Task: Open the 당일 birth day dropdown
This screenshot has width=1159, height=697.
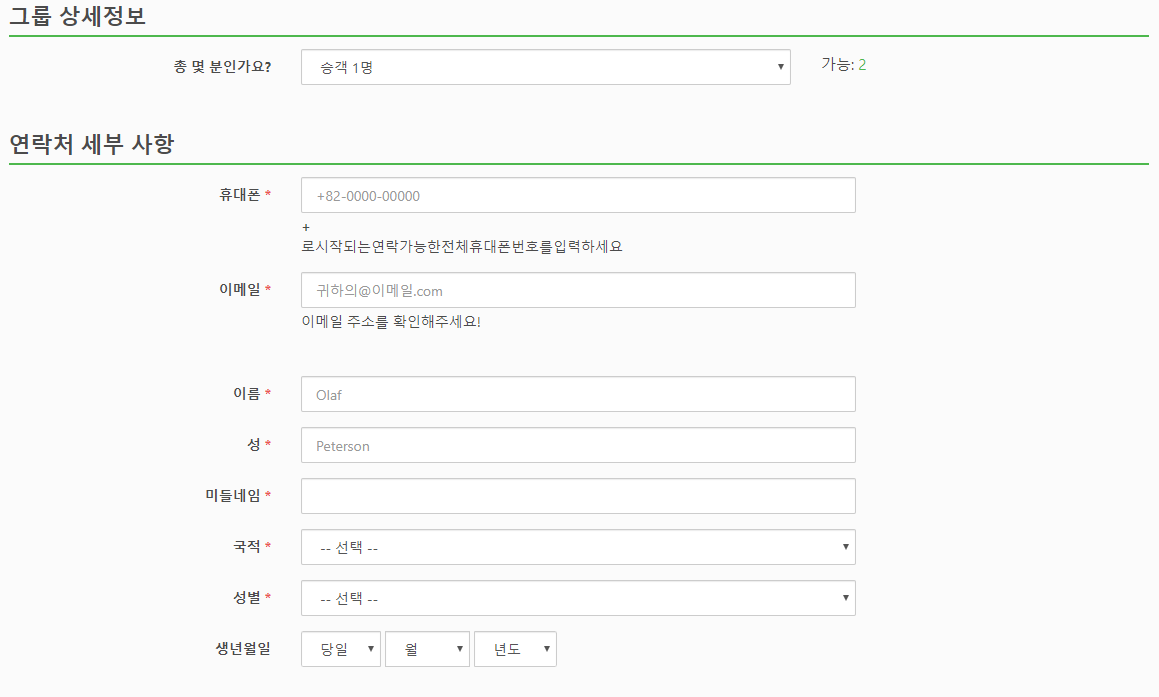Action: (341, 649)
